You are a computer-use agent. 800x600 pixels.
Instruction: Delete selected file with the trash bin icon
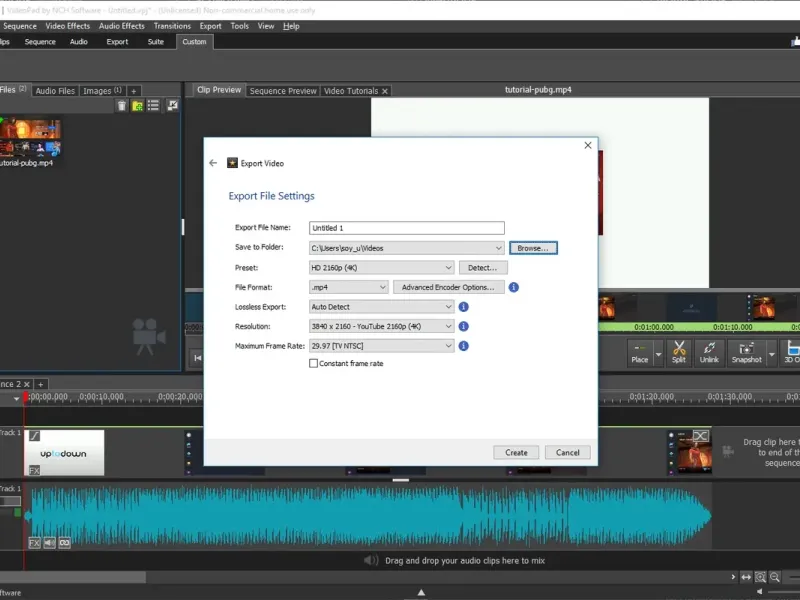[122, 106]
